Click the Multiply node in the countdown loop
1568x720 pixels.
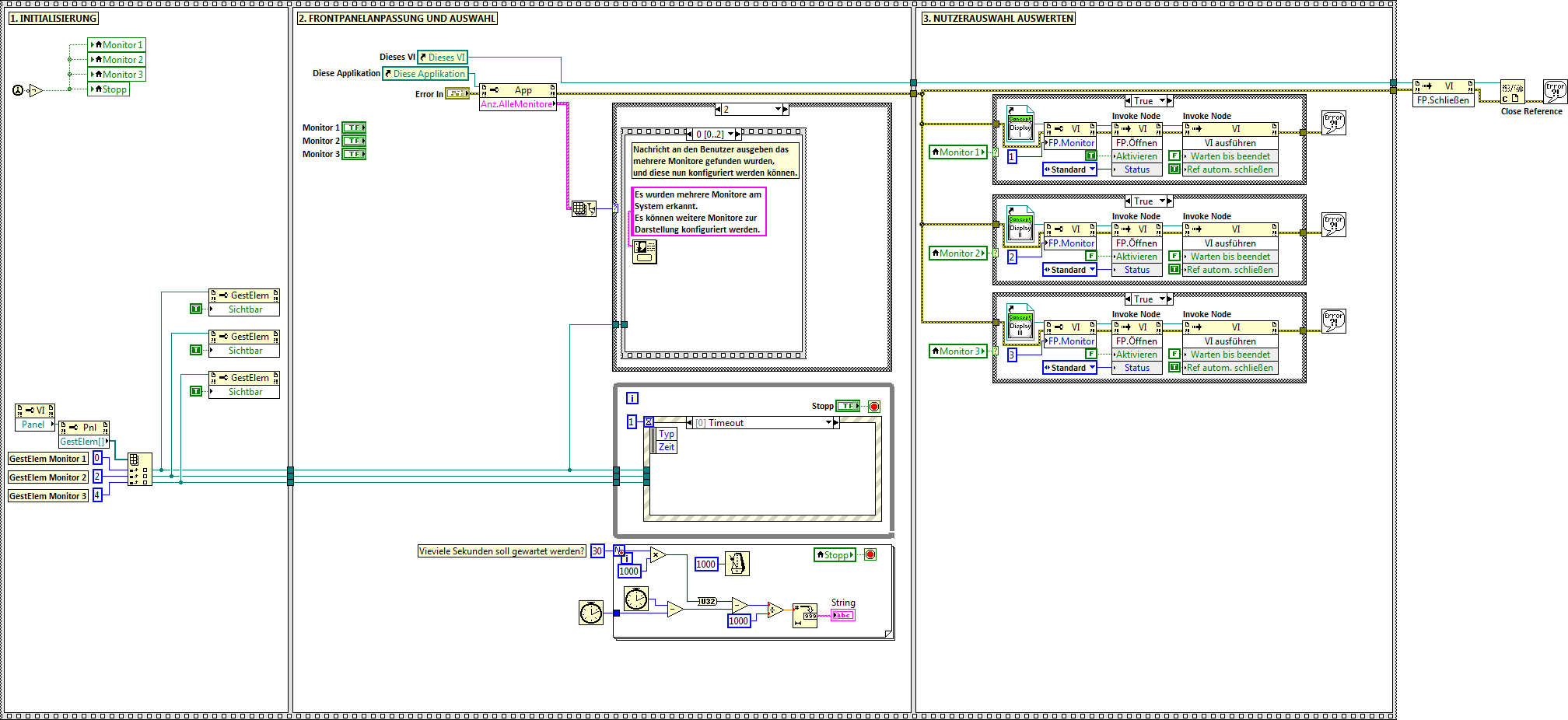tap(659, 555)
